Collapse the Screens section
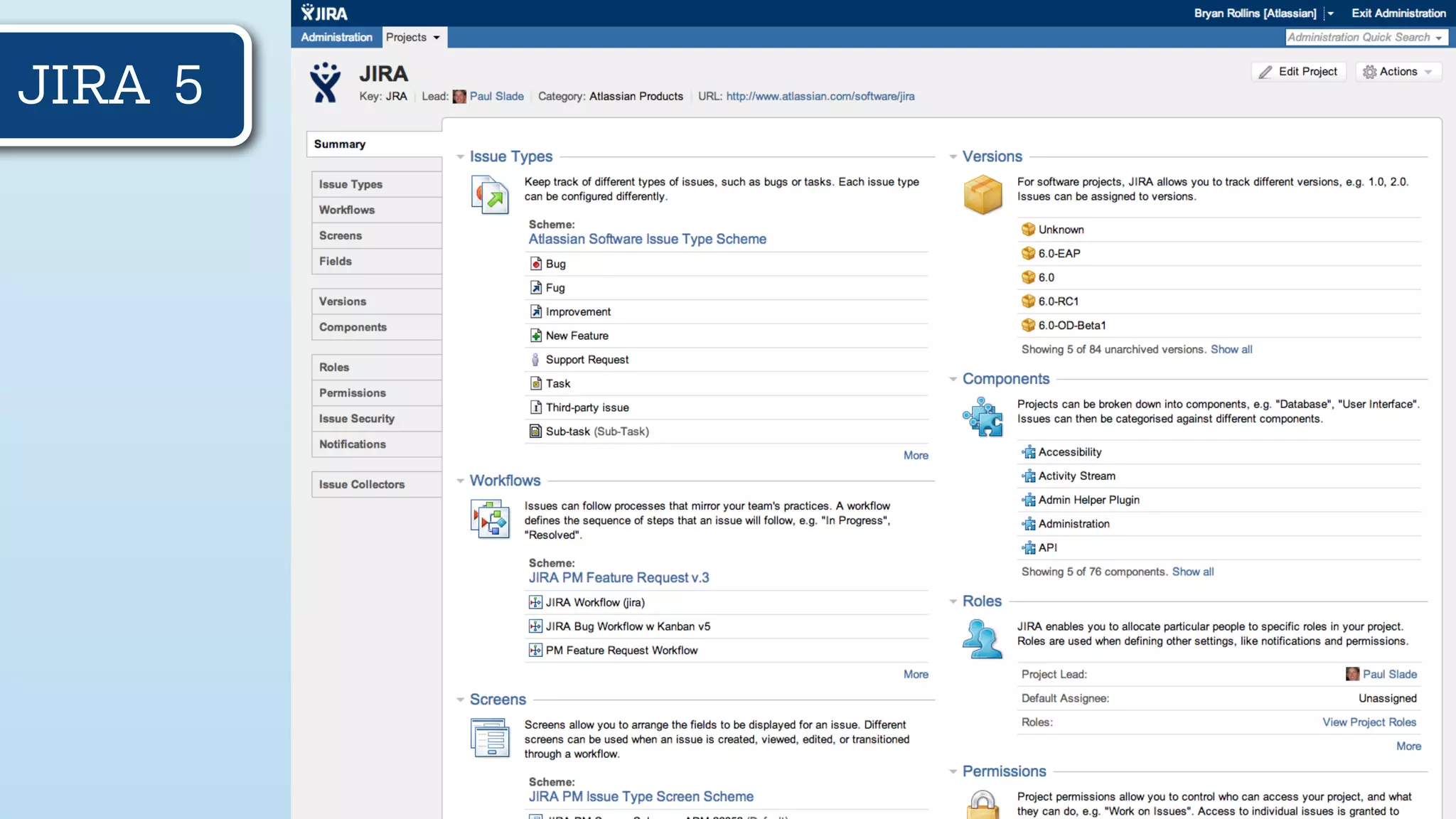This screenshot has height=819, width=1456. coord(460,700)
